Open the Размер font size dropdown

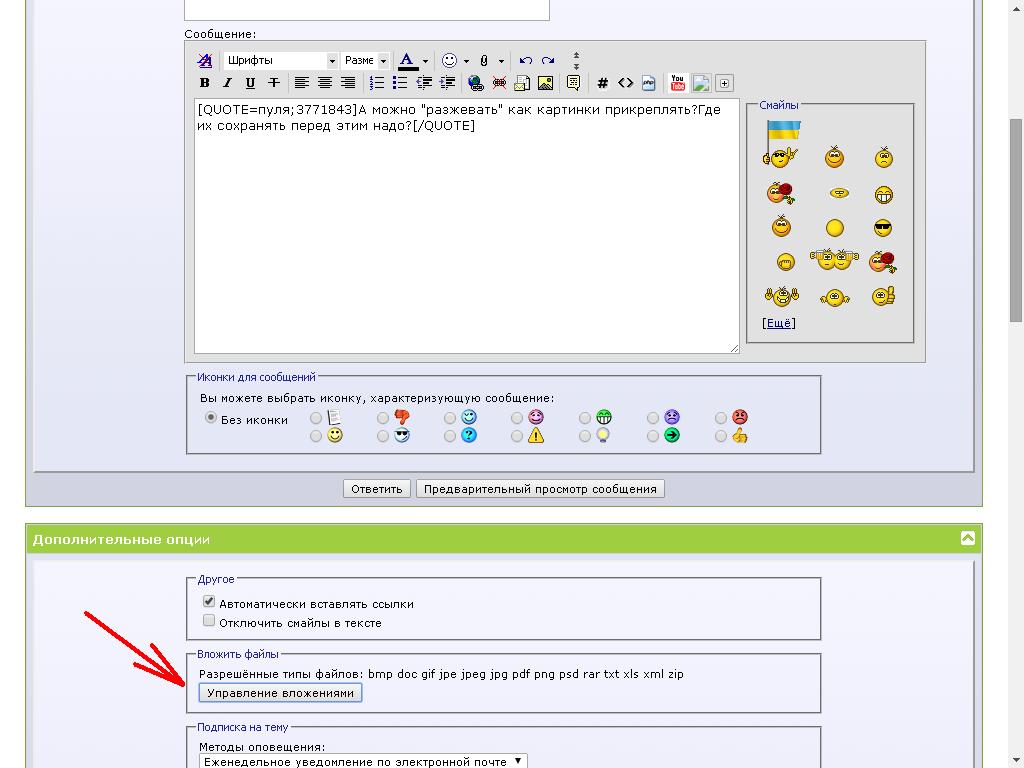pyautogui.click(x=365, y=61)
